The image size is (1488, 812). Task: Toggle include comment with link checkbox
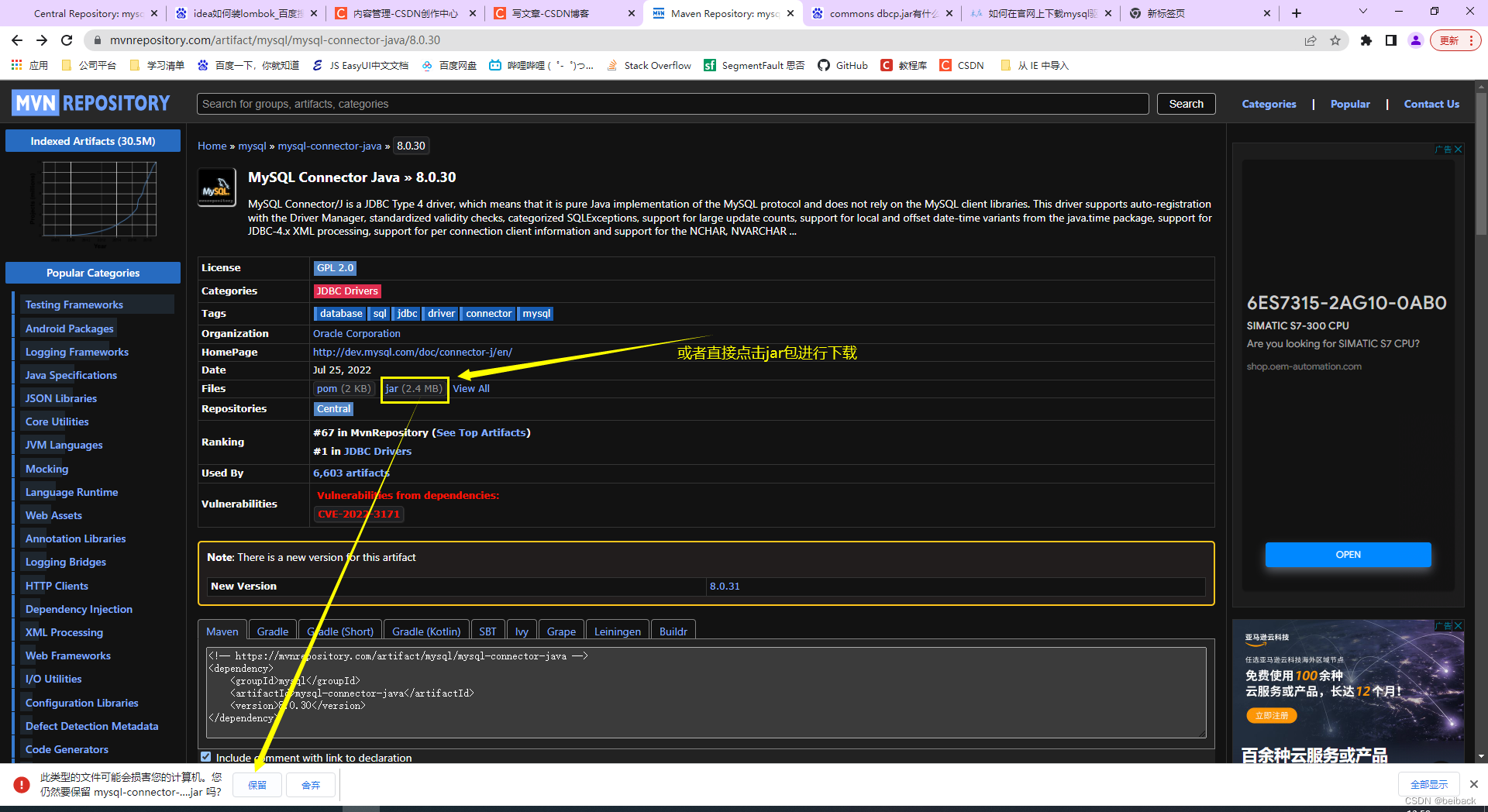click(205, 757)
